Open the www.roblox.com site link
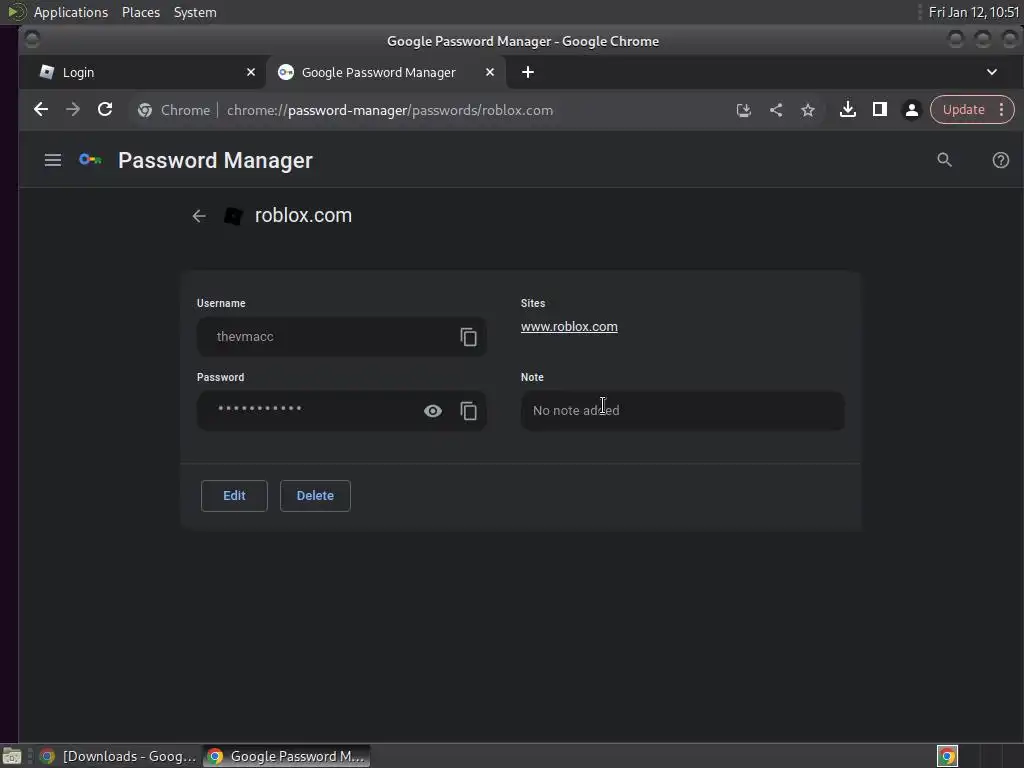 569,327
